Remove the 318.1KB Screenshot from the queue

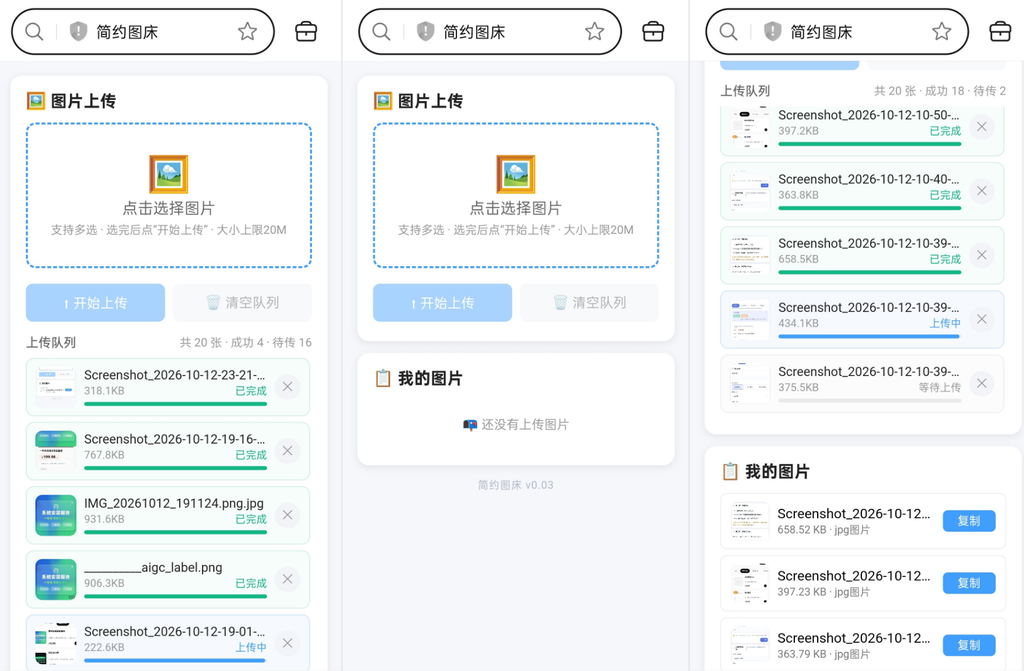(x=287, y=387)
